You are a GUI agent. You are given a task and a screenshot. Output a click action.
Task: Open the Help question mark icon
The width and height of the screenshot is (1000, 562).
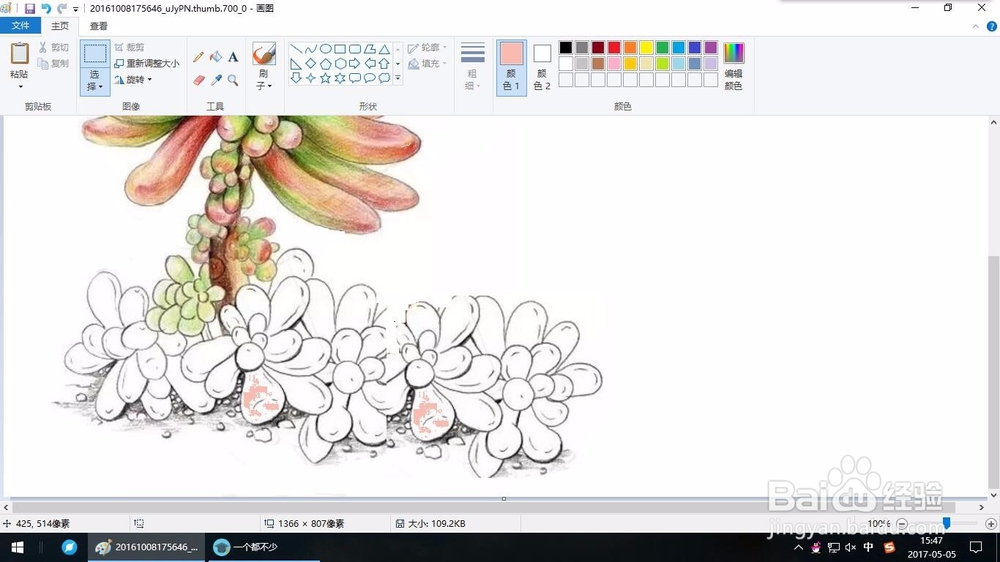click(992, 26)
